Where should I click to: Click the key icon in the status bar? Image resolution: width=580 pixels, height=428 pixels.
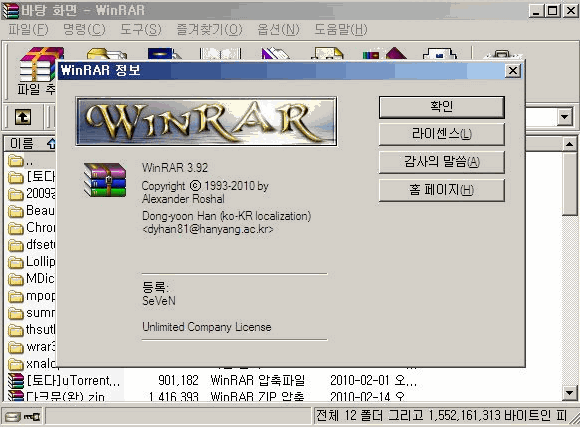[32, 417]
